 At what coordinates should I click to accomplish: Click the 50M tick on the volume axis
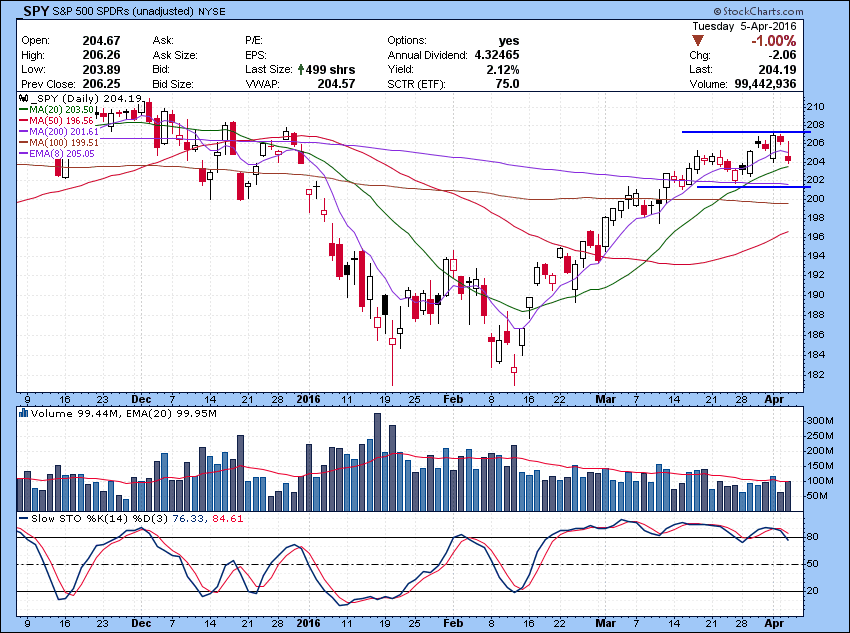818,495
